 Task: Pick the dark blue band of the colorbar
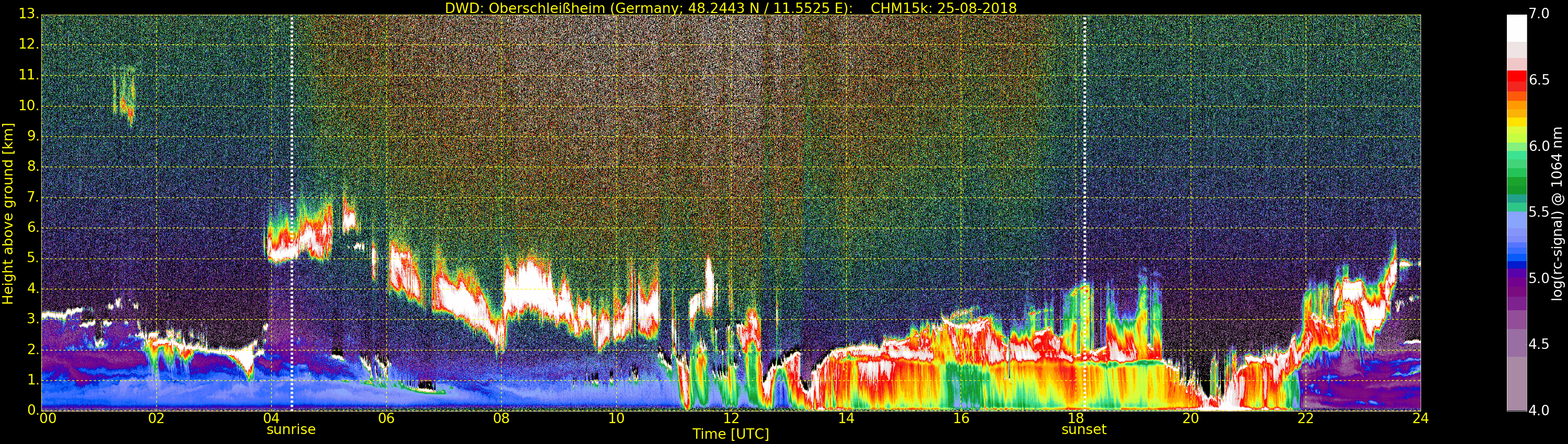tap(1516, 265)
